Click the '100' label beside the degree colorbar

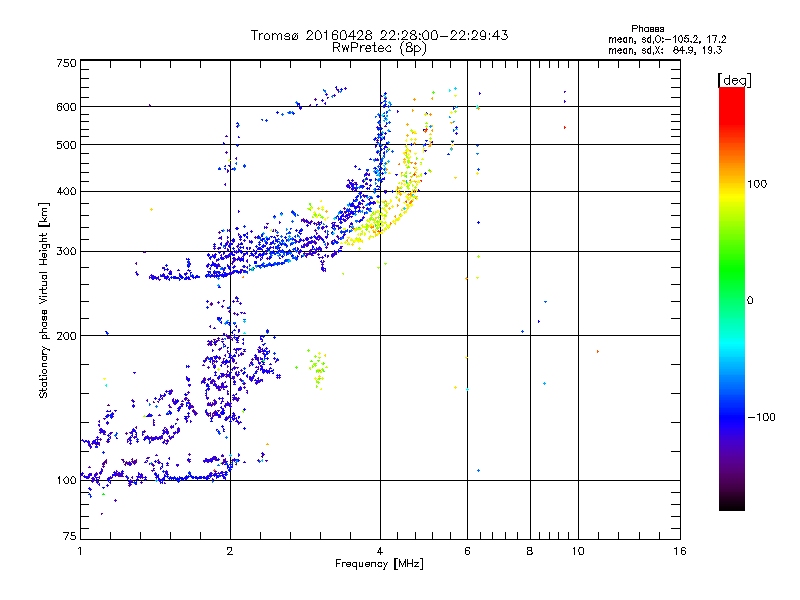click(x=757, y=184)
